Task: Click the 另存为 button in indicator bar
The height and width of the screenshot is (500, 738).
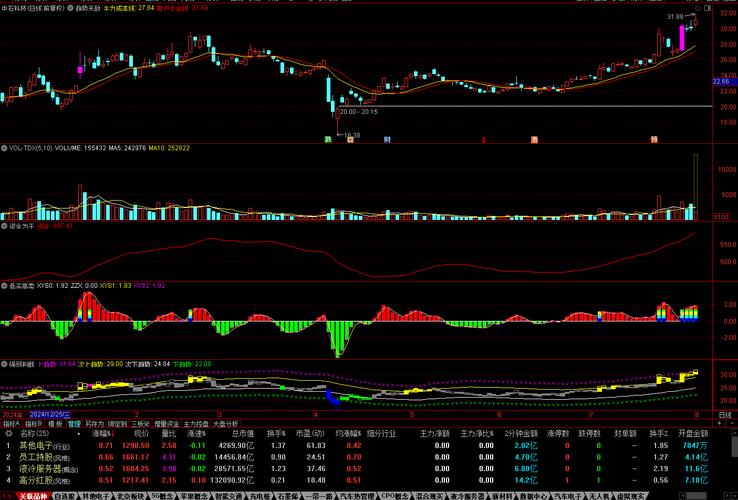Action: (x=94, y=423)
